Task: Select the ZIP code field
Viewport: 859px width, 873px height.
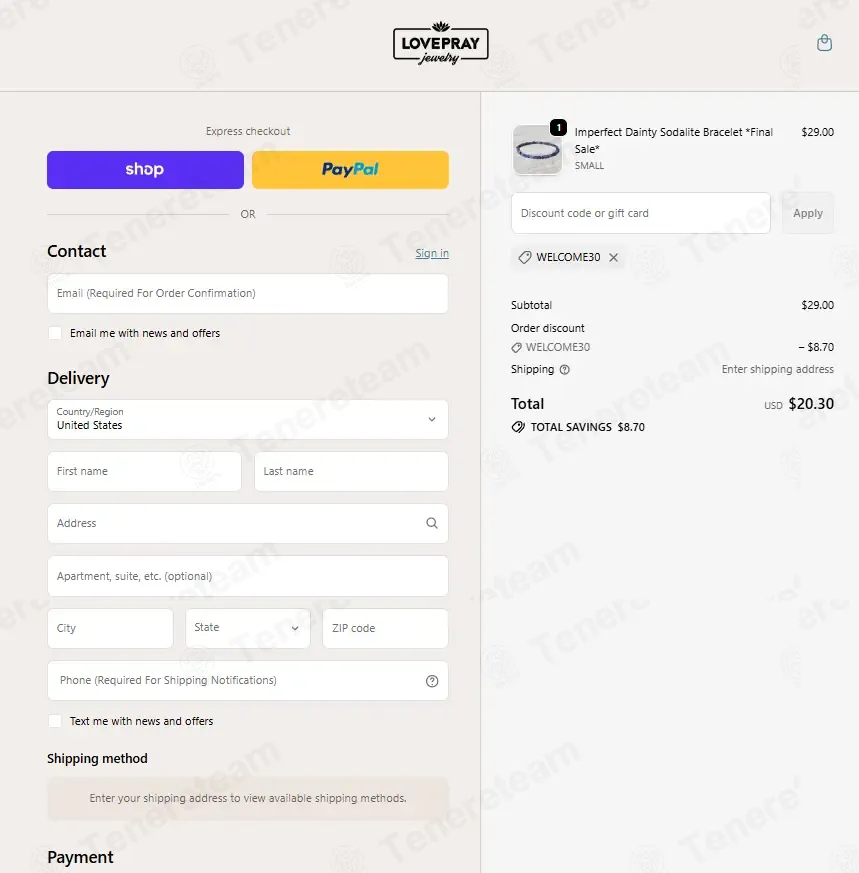Action: [385, 628]
